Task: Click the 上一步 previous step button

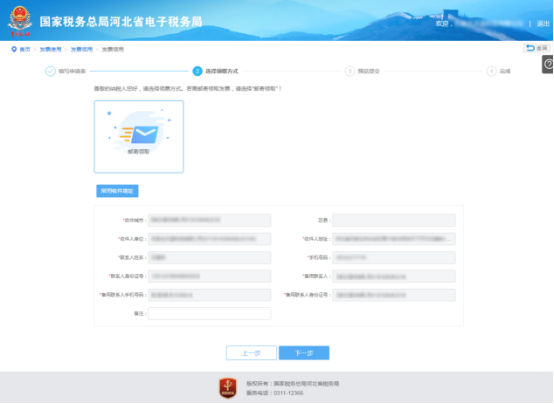Action: coord(251,353)
